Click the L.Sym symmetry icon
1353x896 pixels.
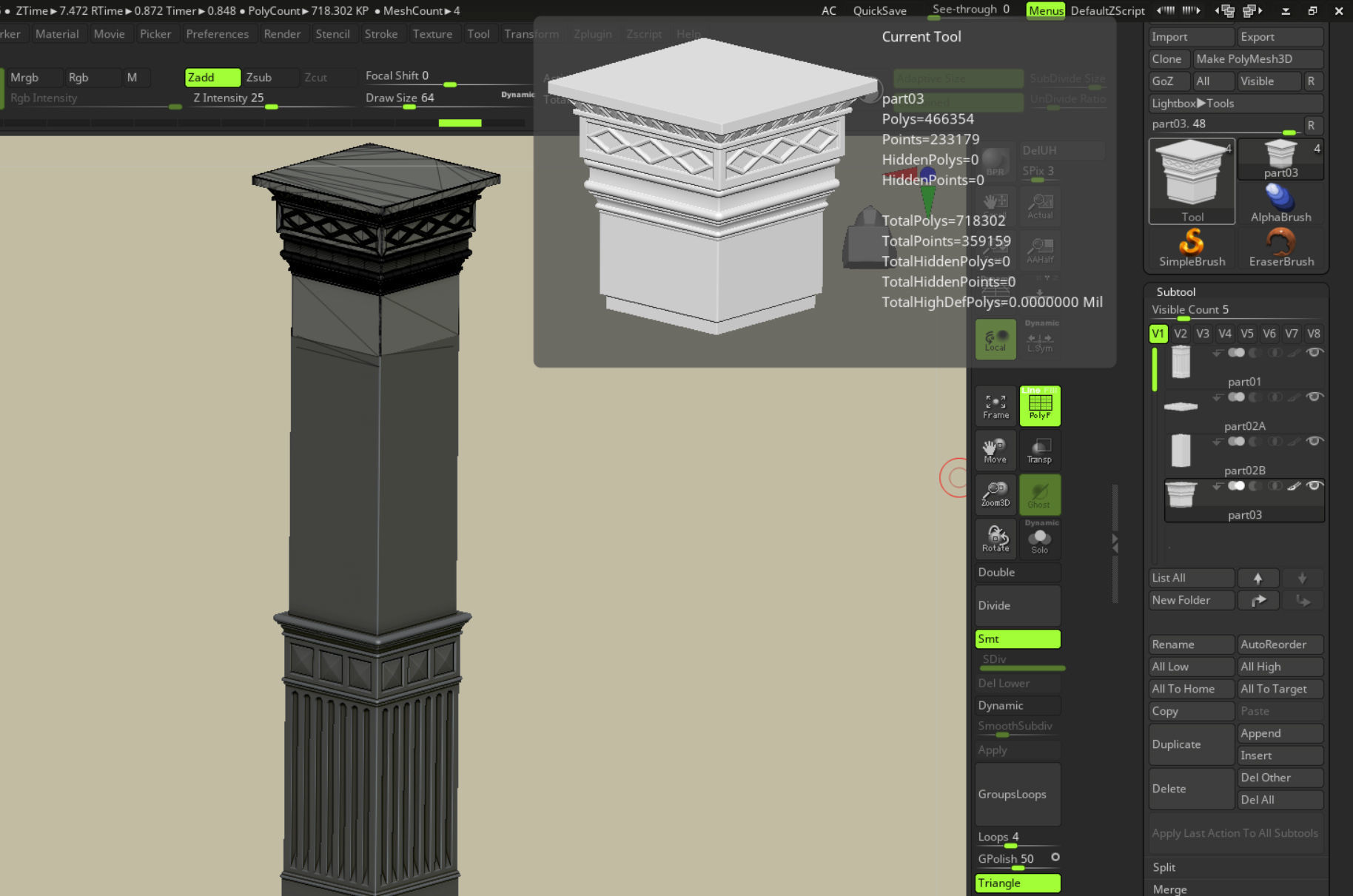coord(1040,339)
